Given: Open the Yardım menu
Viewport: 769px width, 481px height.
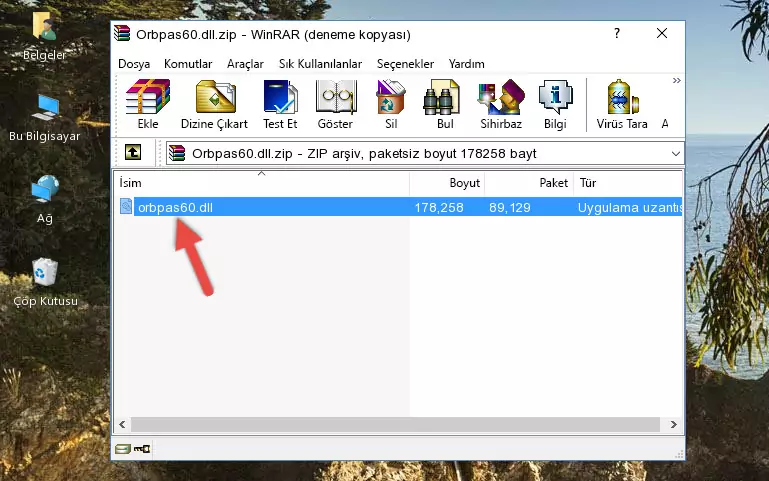Looking at the screenshot, I should point(466,64).
